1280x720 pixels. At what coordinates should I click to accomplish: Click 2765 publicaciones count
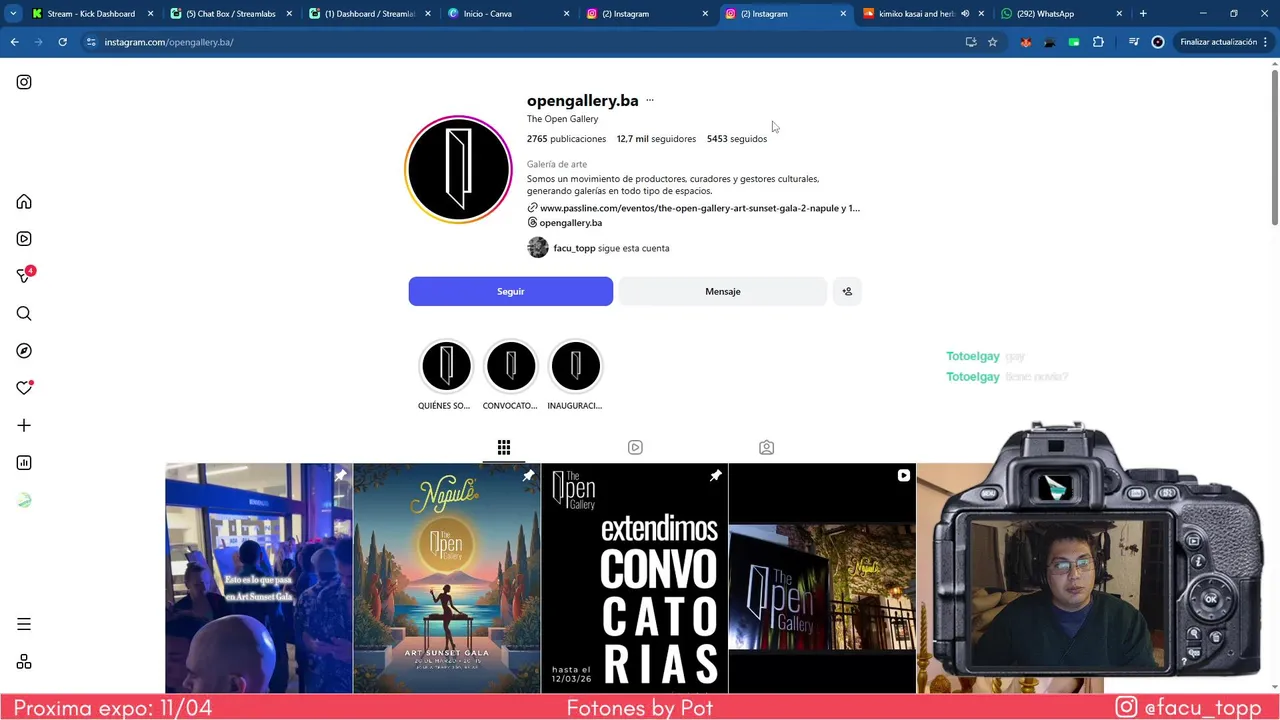coord(566,139)
